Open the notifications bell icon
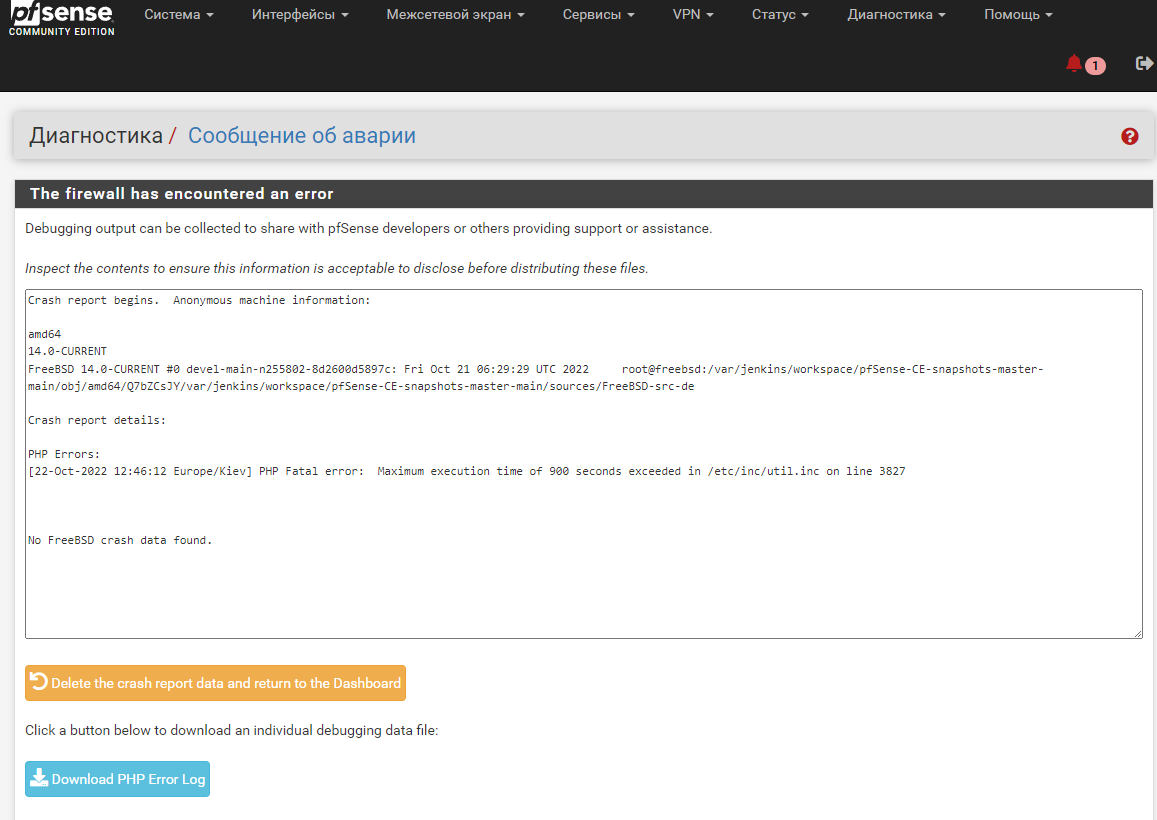This screenshot has height=820, width=1157. click(1074, 64)
